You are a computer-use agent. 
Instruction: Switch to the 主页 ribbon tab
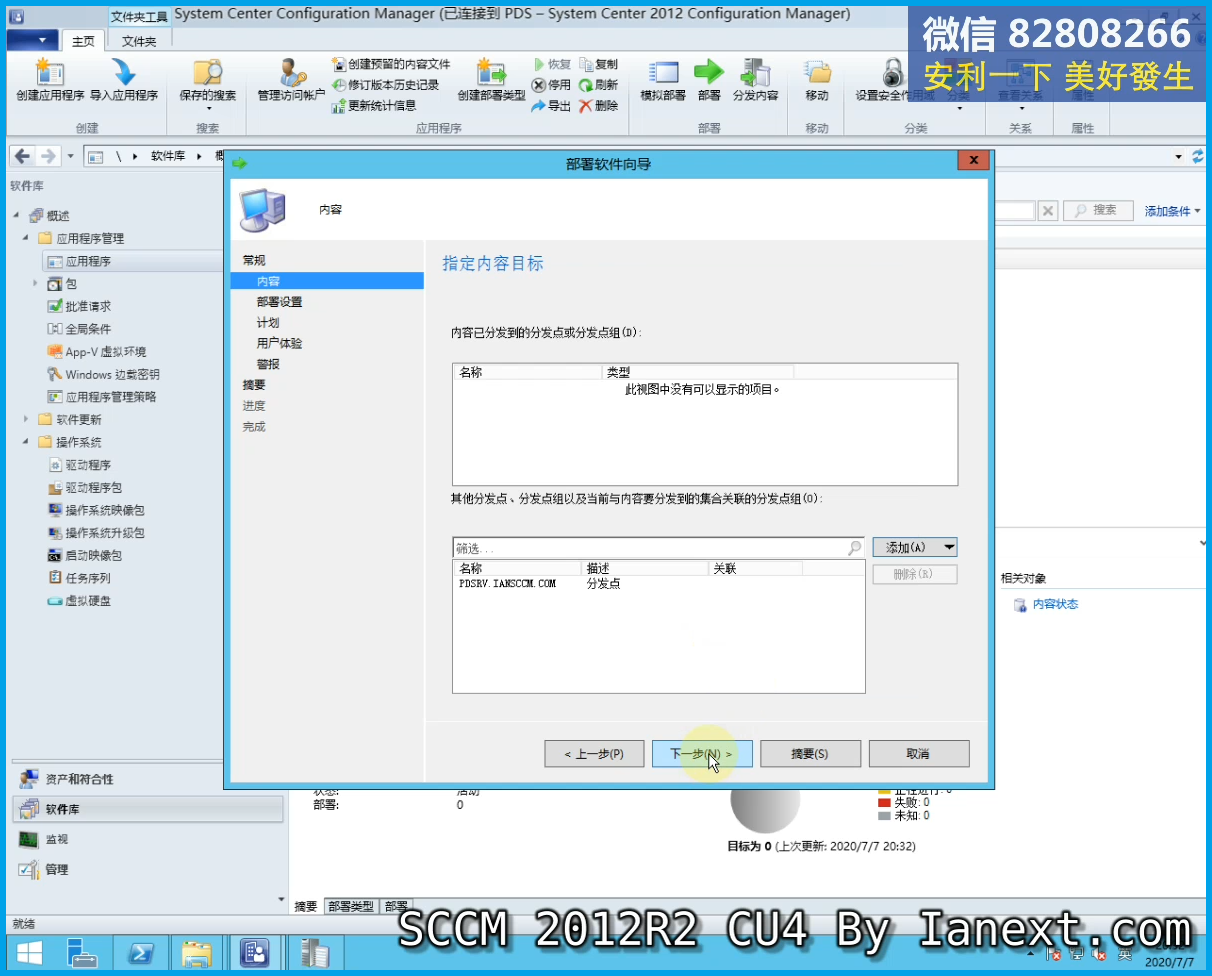pyautogui.click(x=84, y=41)
